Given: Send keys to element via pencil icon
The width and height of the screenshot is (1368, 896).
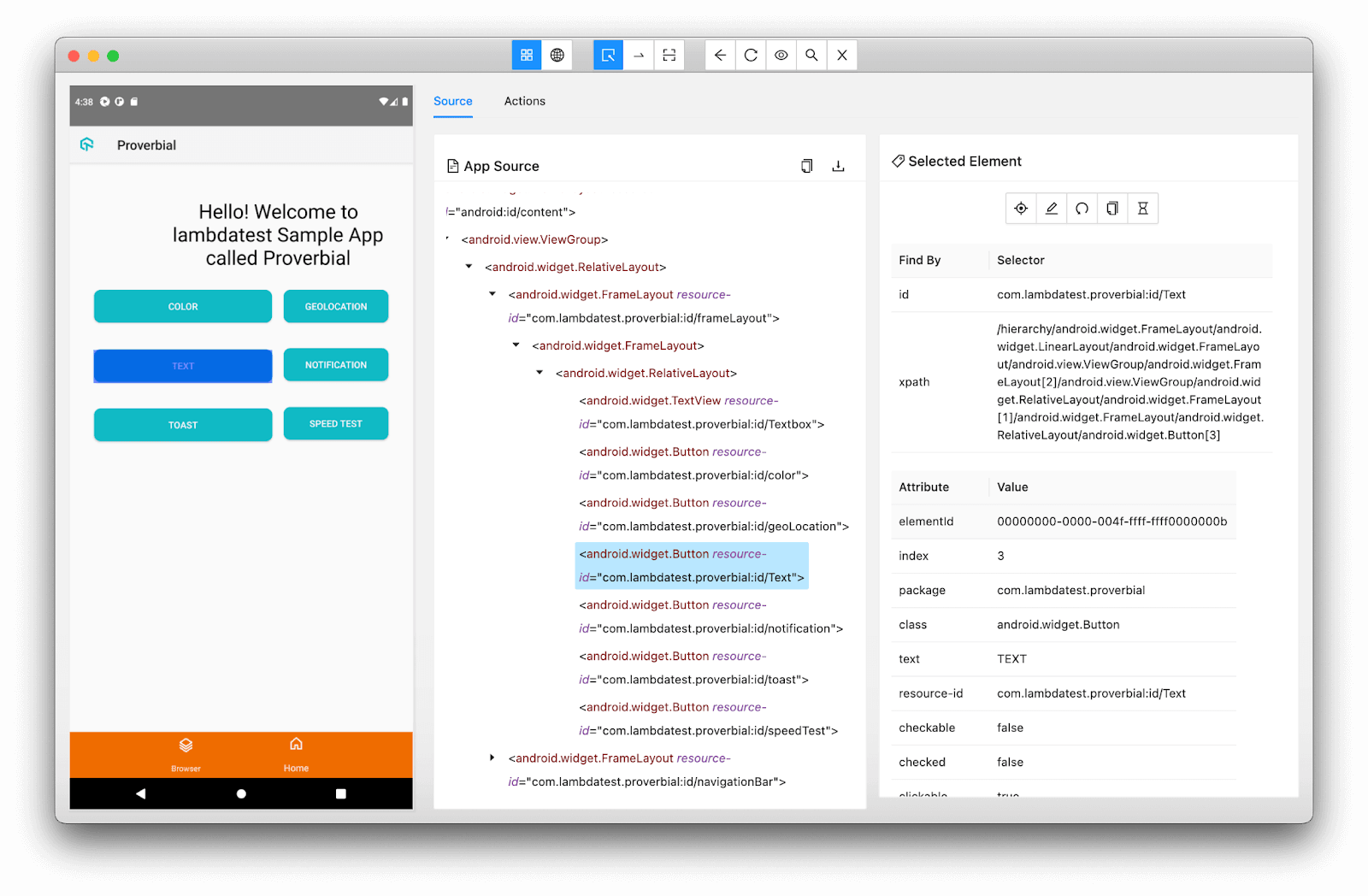Looking at the screenshot, I should (x=1051, y=208).
